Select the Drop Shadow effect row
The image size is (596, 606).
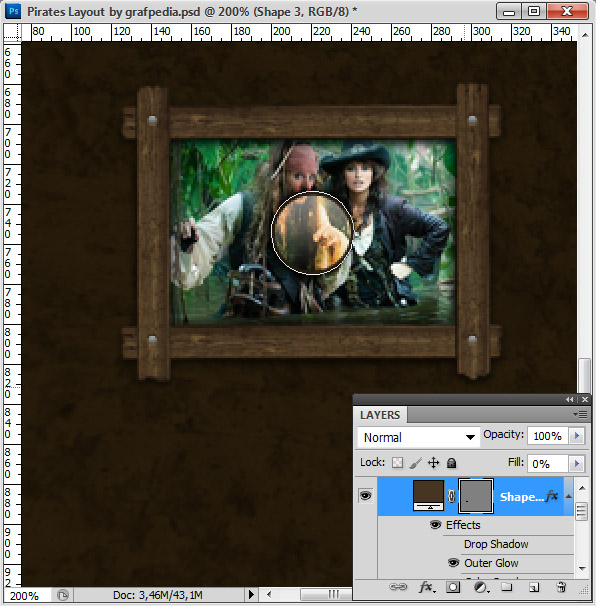click(x=496, y=544)
